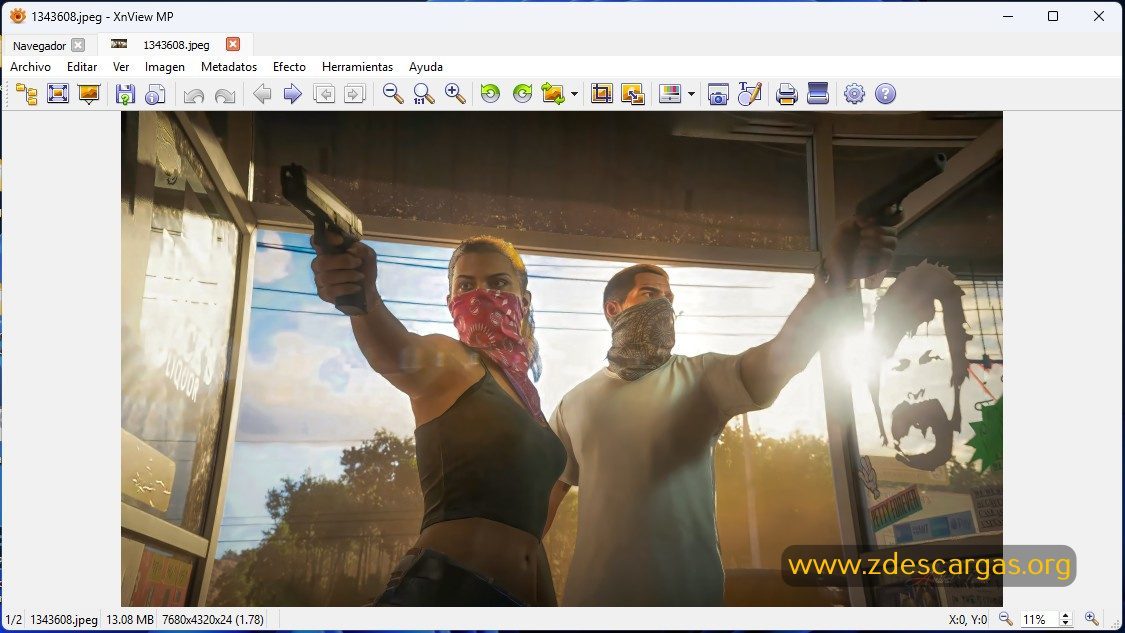1125x633 pixels.
Task: Decrease zoom with stepper down arrow
Action: (1065, 623)
